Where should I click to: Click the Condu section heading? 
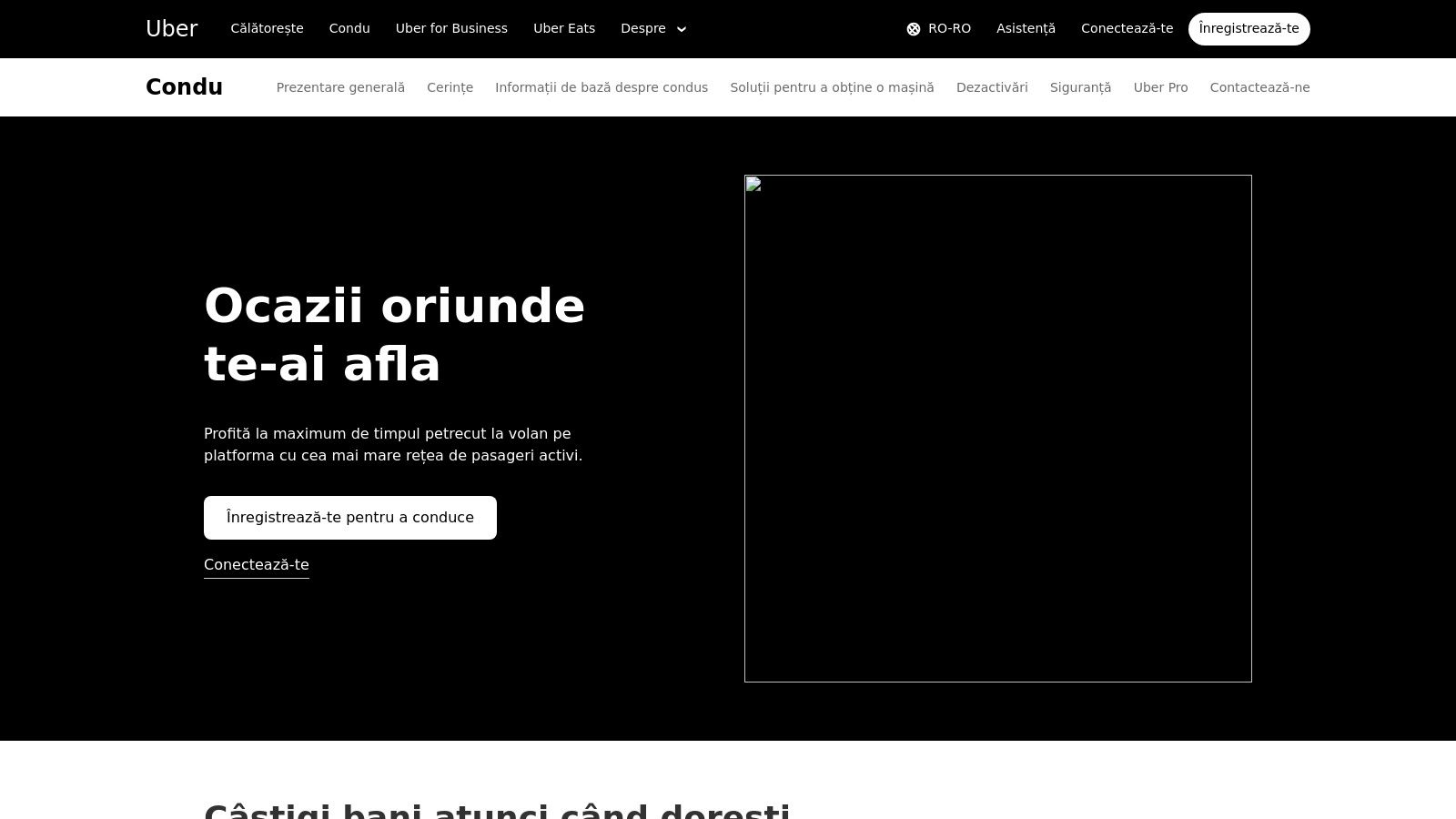184,87
